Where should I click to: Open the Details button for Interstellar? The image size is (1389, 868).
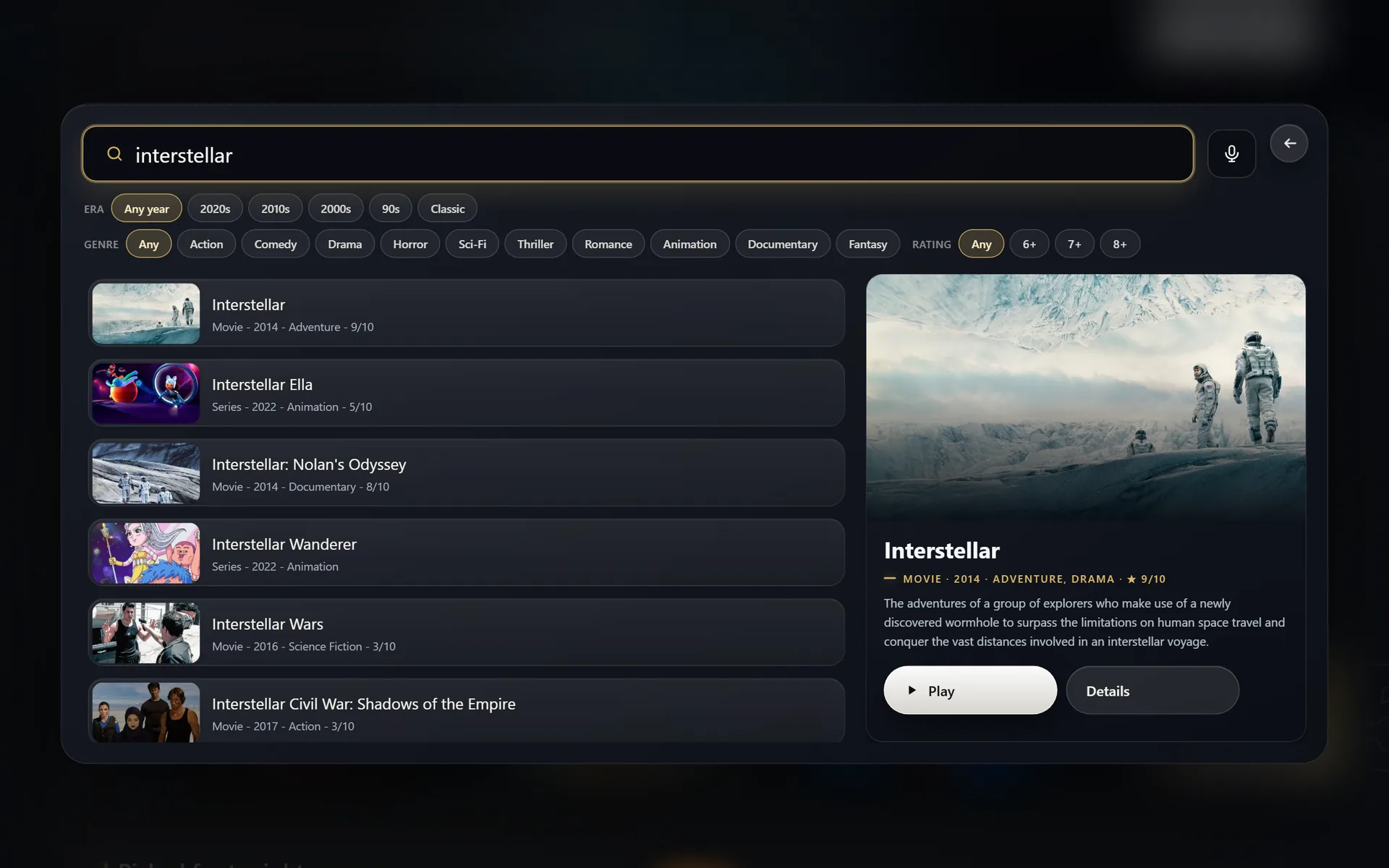(x=1152, y=690)
